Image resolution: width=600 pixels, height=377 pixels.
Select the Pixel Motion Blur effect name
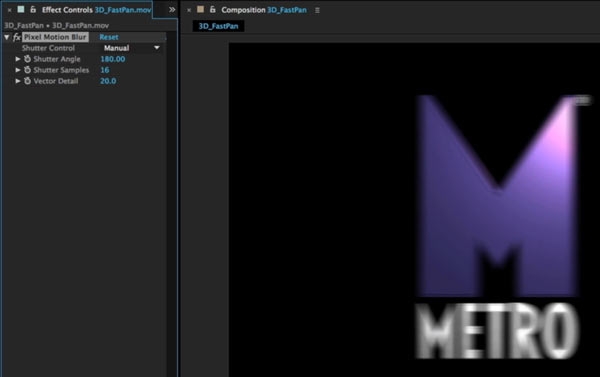[55, 37]
